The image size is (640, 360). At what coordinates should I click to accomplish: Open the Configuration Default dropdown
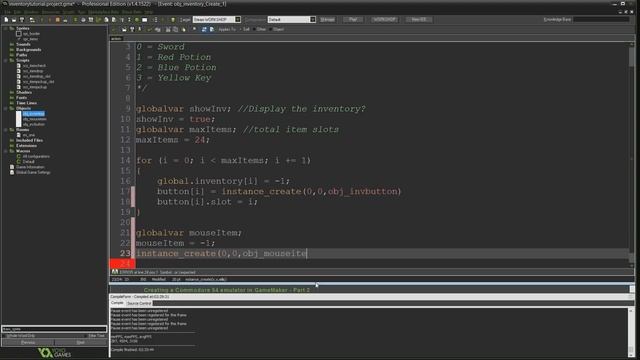313,20
